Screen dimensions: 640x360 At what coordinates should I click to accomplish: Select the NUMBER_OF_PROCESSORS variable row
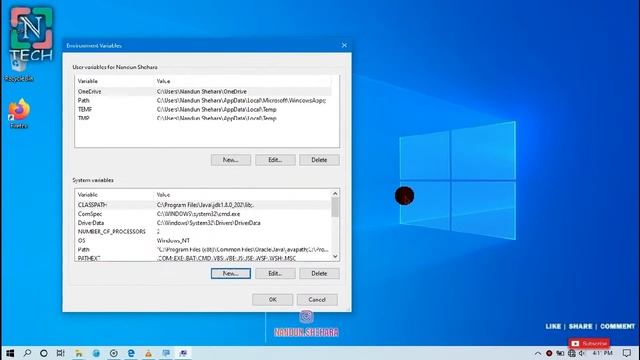(204, 232)
